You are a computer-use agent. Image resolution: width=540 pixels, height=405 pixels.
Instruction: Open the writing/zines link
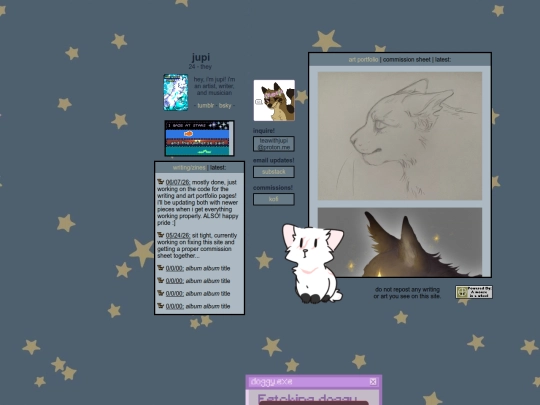pos(189,168)
